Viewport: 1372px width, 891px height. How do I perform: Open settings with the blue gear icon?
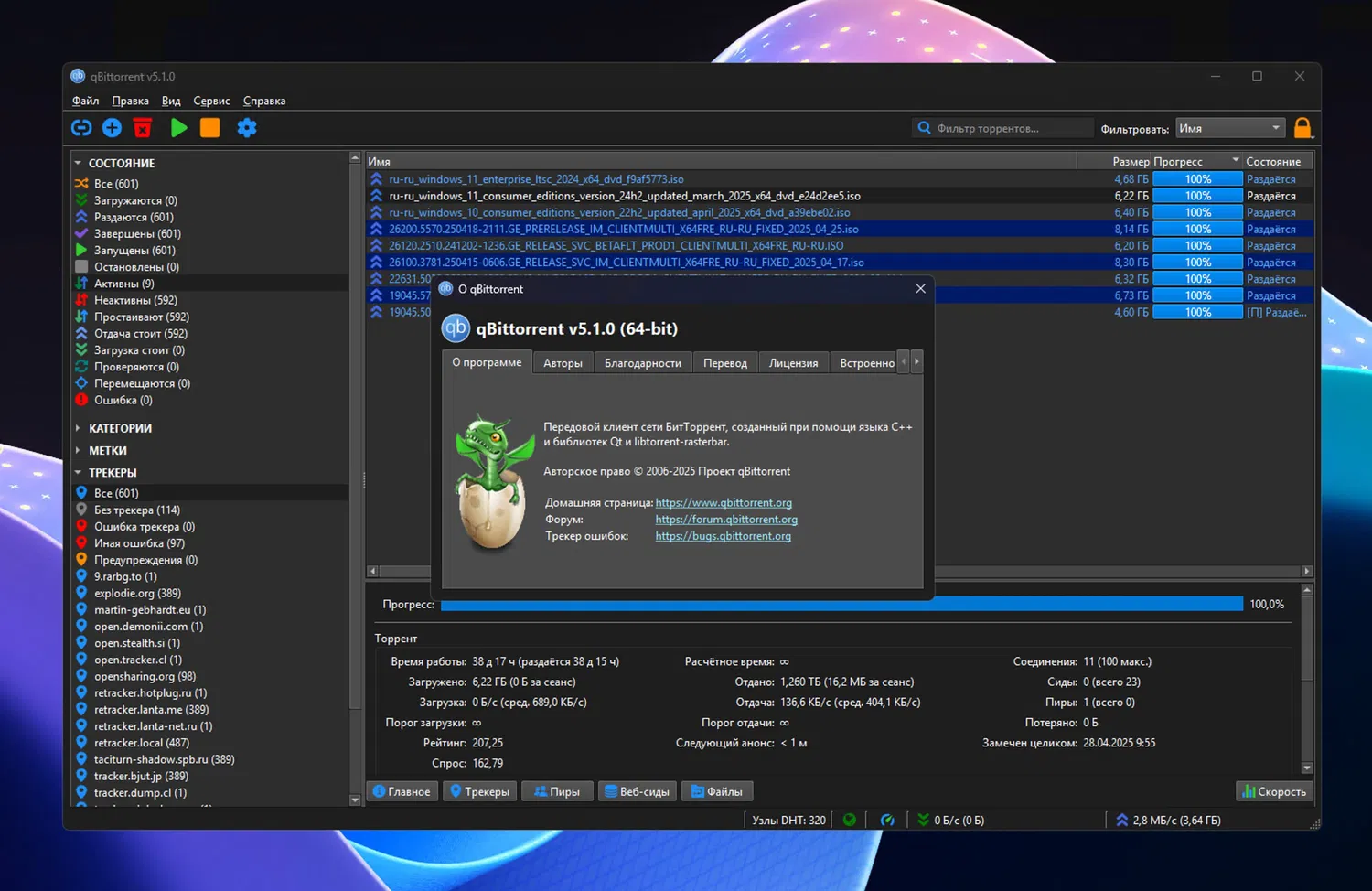coord(247,128)
